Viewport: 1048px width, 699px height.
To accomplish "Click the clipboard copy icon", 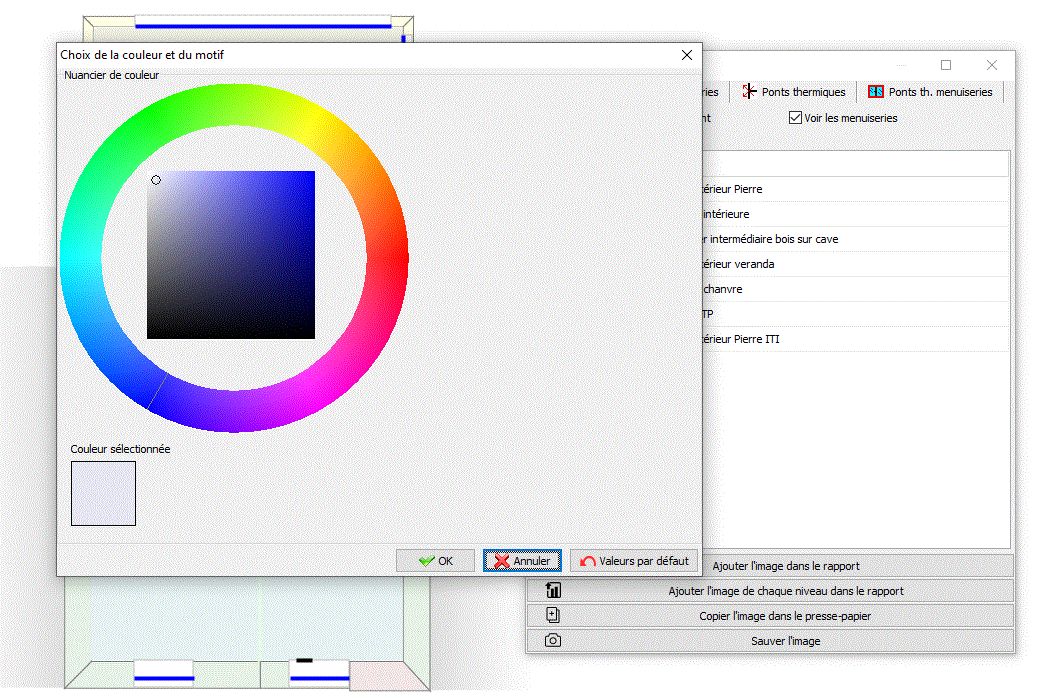I will (552, 615).
